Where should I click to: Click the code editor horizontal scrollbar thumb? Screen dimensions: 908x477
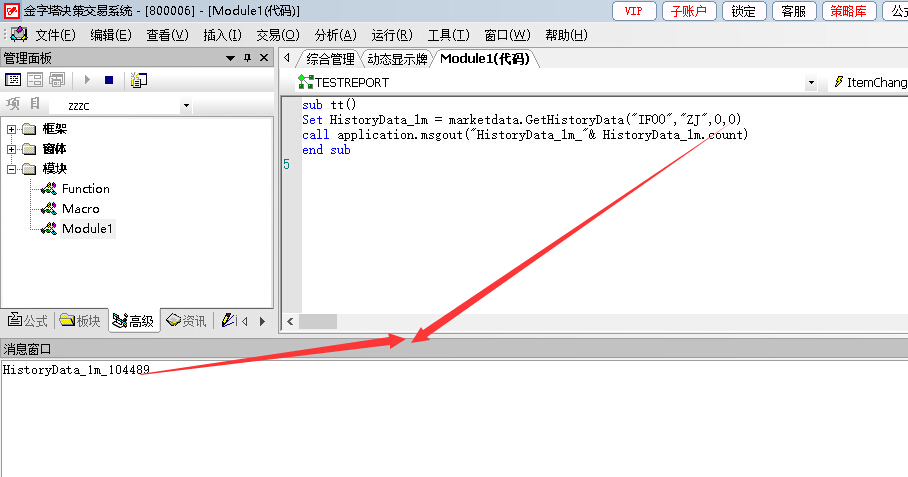tap(318, 321)
